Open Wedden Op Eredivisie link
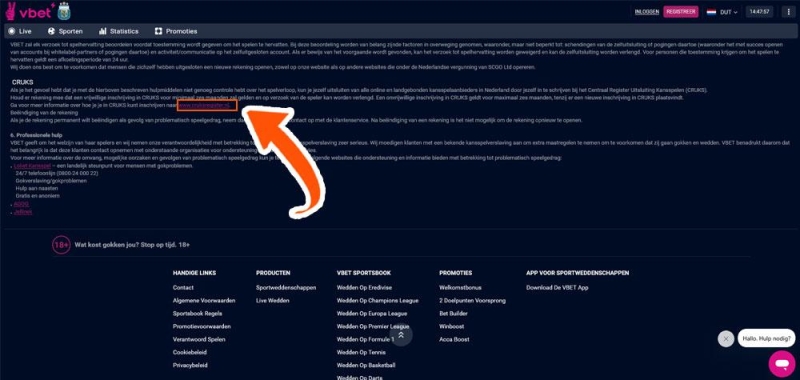Viewport: 800px width, 380px height. [364, 288]
